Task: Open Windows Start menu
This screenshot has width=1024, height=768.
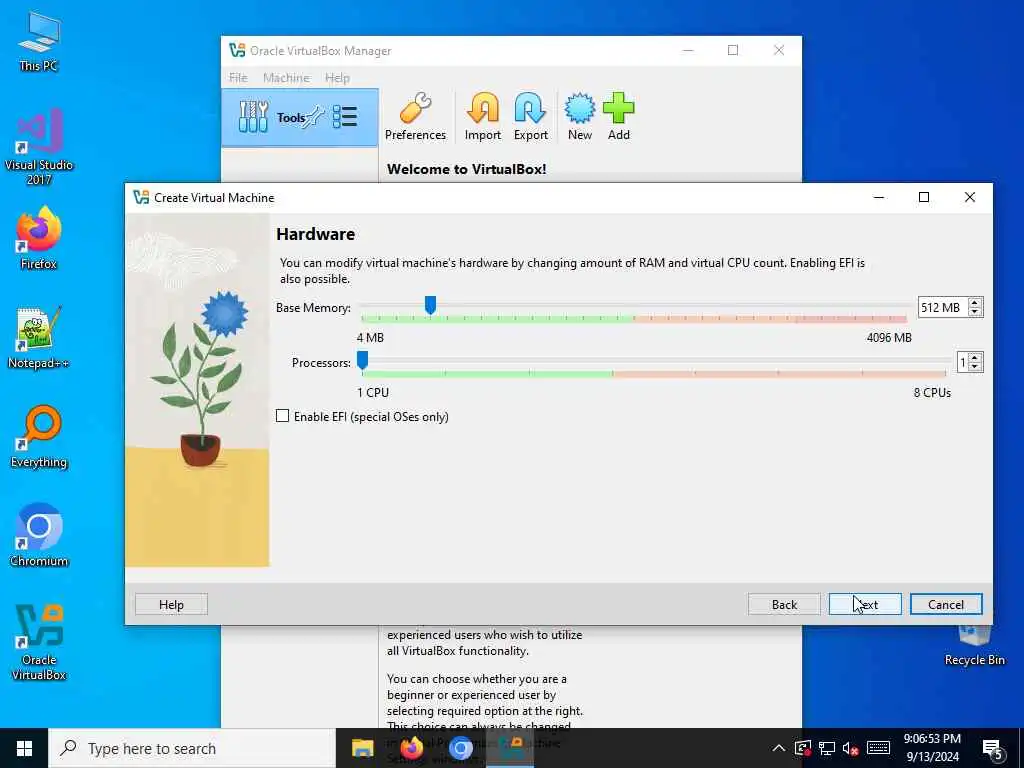Action: pyautogui.click(x=24, y=748)
